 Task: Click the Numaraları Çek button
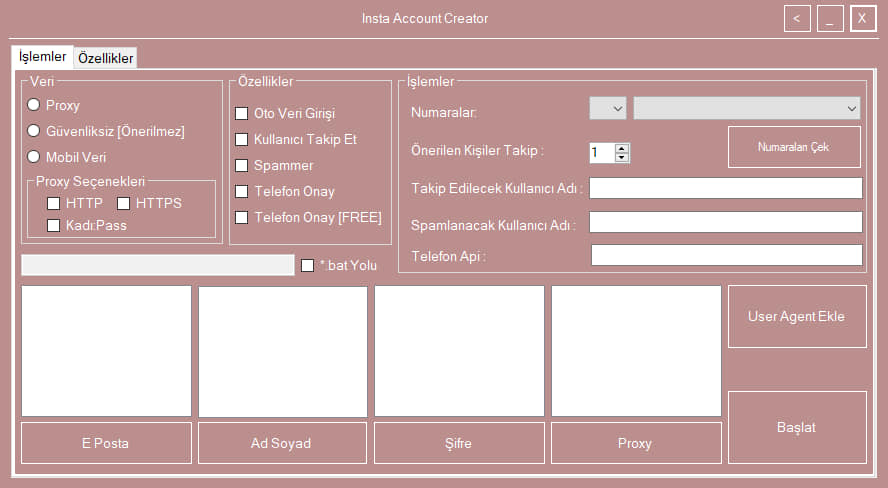794,147
